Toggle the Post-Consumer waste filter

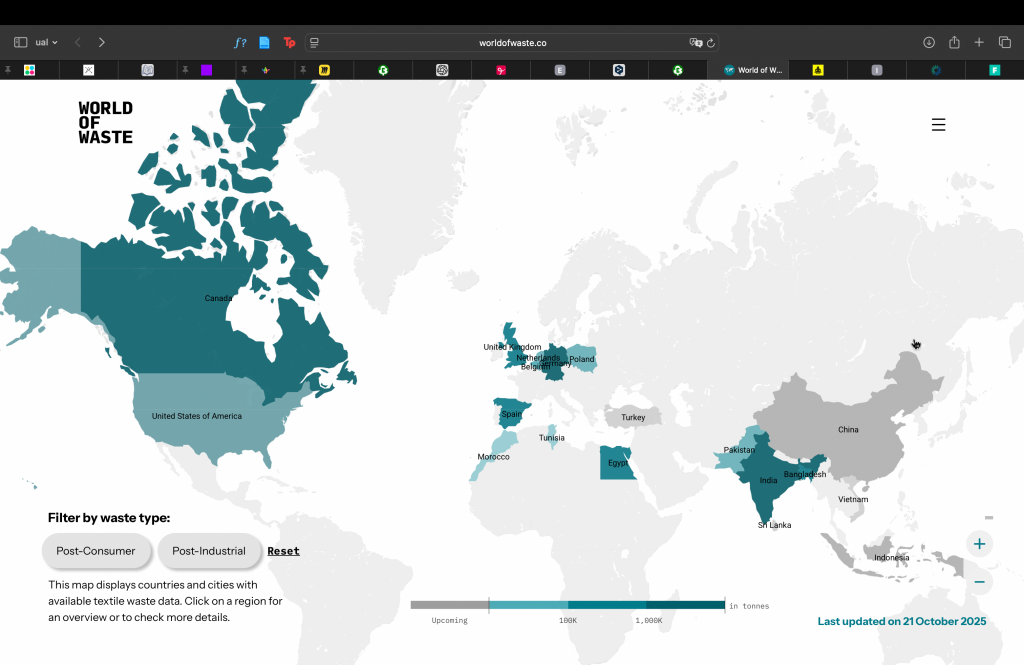coord(96,551)
